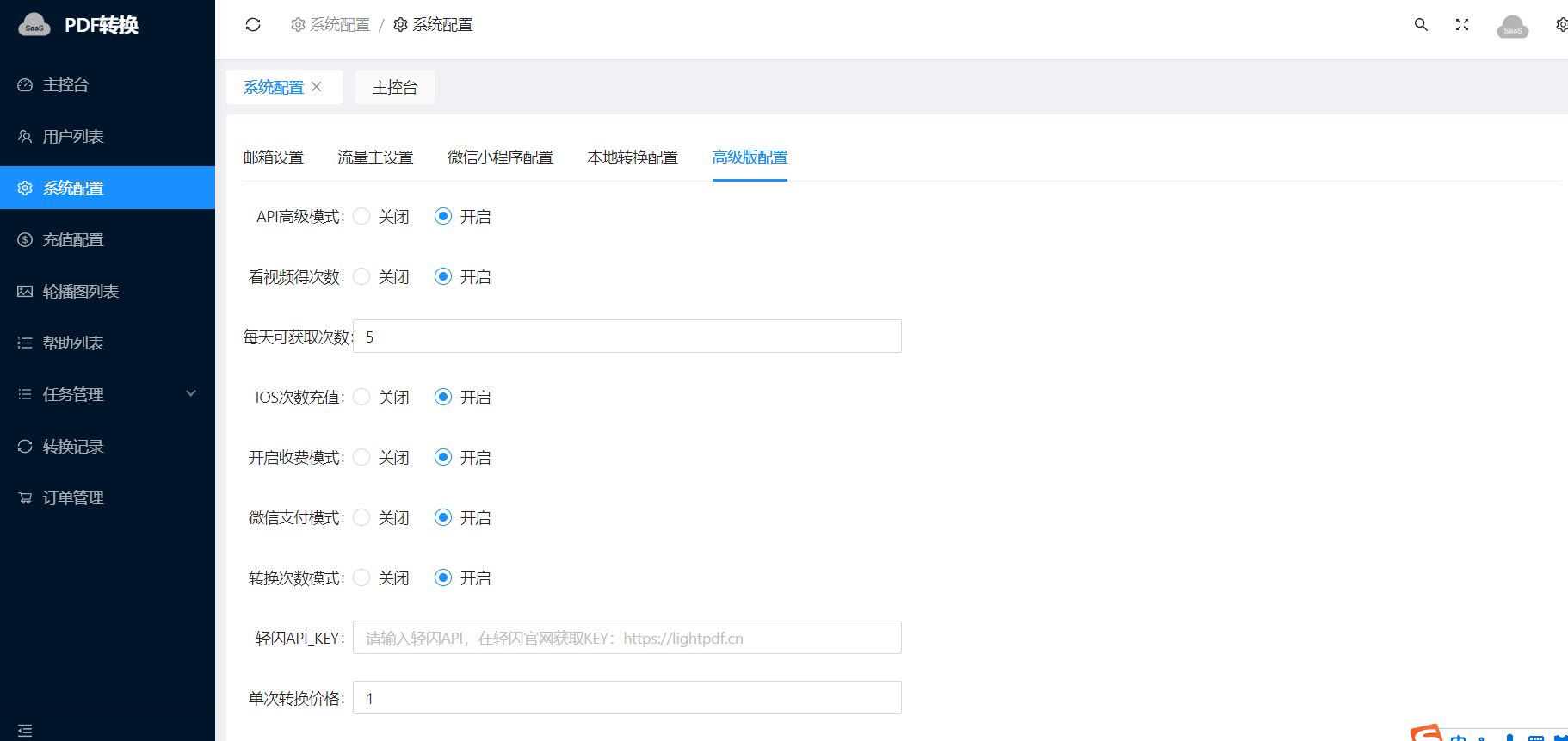The image size is (1568, 741).
Task: Open 转换记录 in the sidebar
Action: (73, 446)
